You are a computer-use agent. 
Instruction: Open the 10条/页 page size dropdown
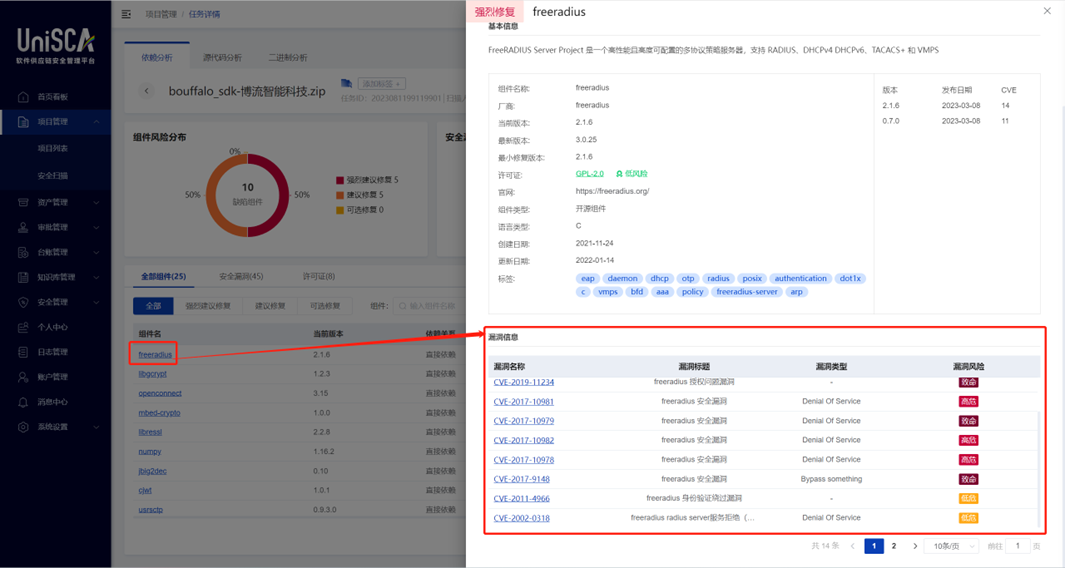953,546
